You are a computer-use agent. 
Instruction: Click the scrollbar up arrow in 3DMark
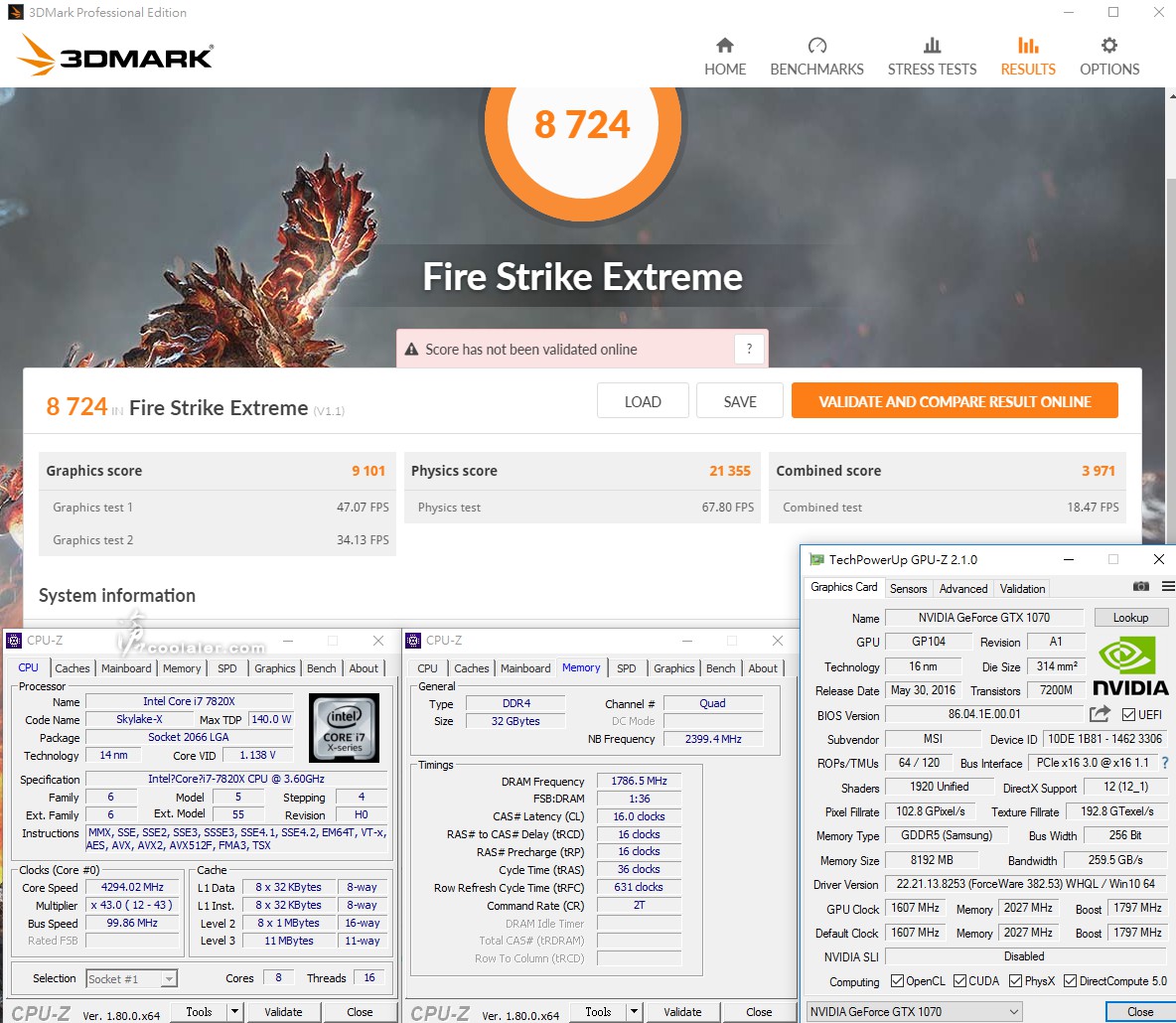tap(1171, 95)
